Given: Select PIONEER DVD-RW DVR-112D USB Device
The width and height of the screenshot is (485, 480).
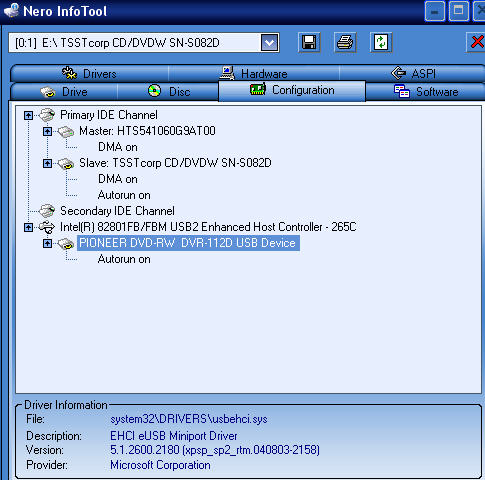Looking at the screenshot, I should click(x=188, y=243).
